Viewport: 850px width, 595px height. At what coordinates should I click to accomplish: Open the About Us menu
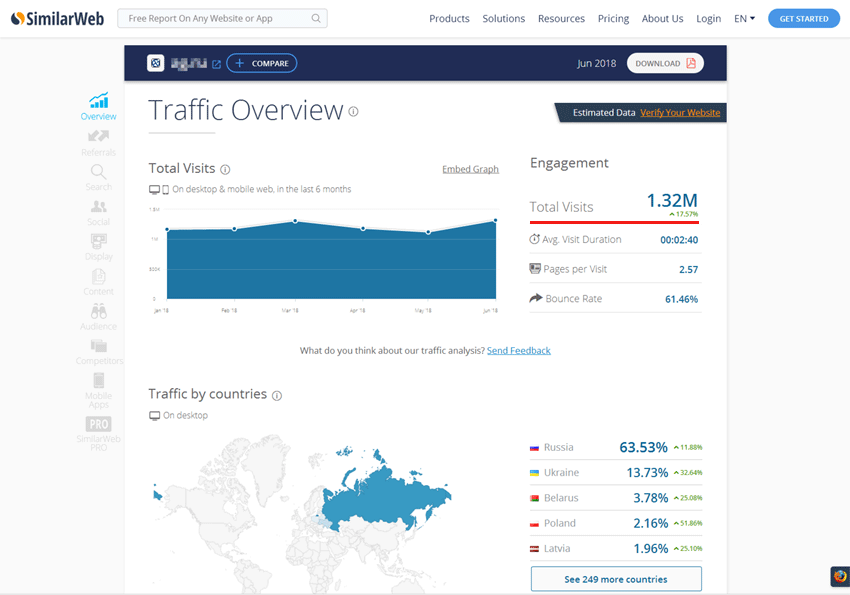[662, 18]
